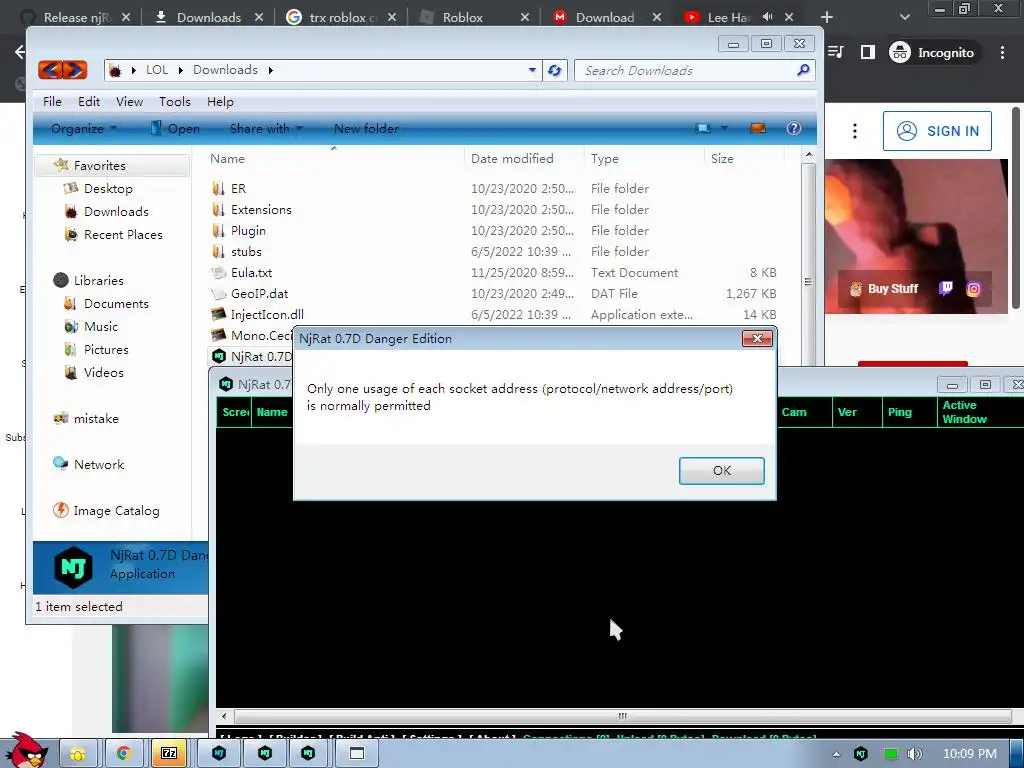Select Downloads in the address breadcrumb
This screenshot has height=768, width=1024.
225,70
